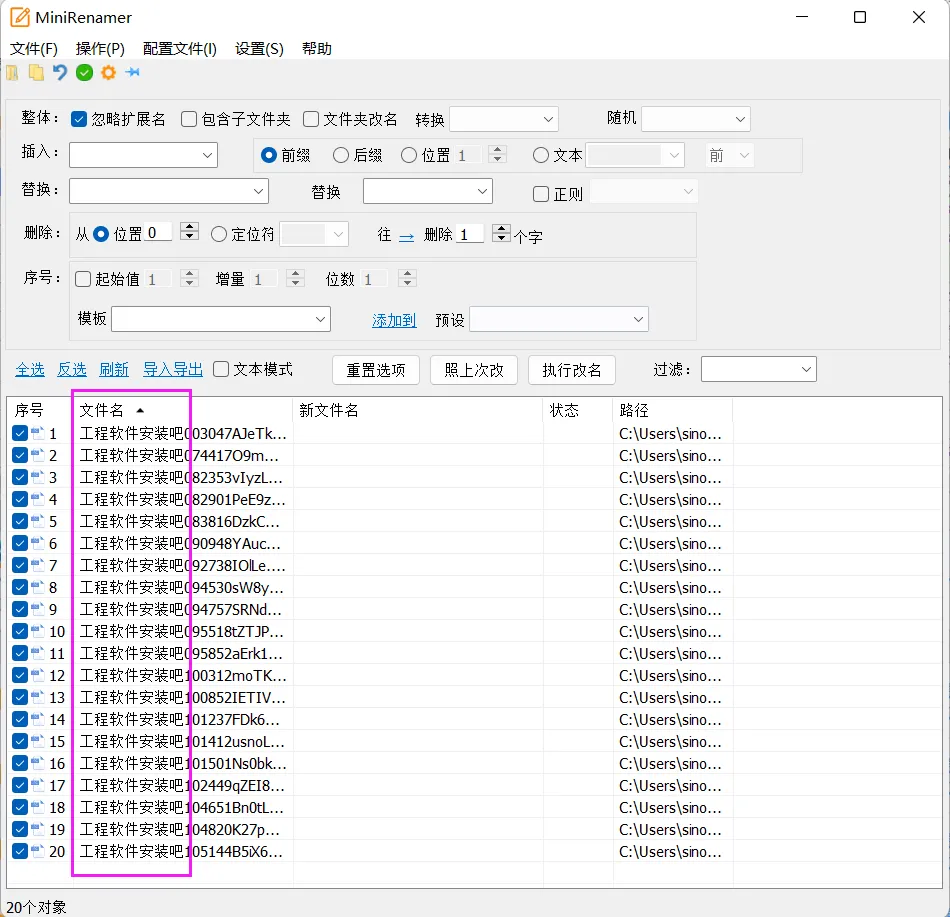Open settings via the orange gear icon

(x=108, y=73)
